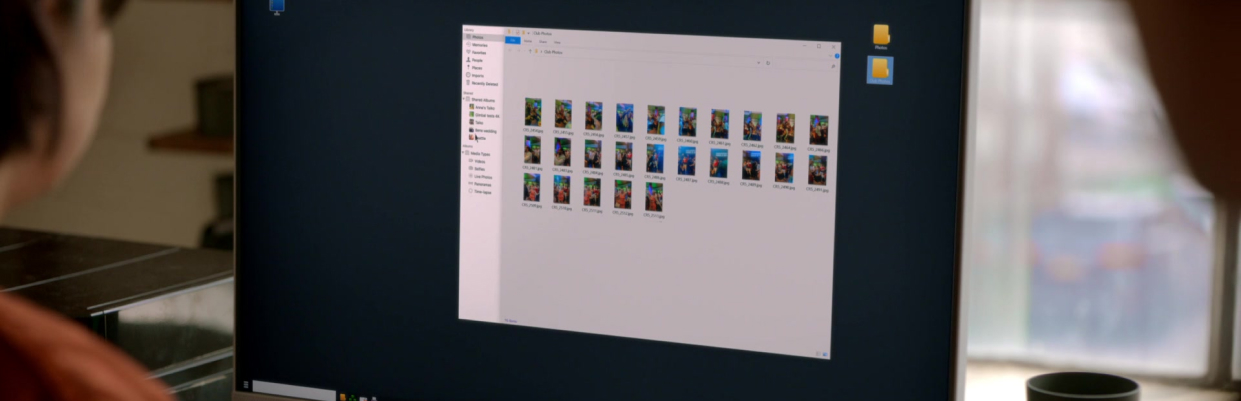Select the last photo in third row
Screen dimensions: 1241x401
pyautogui.click(x=653, y=196)
